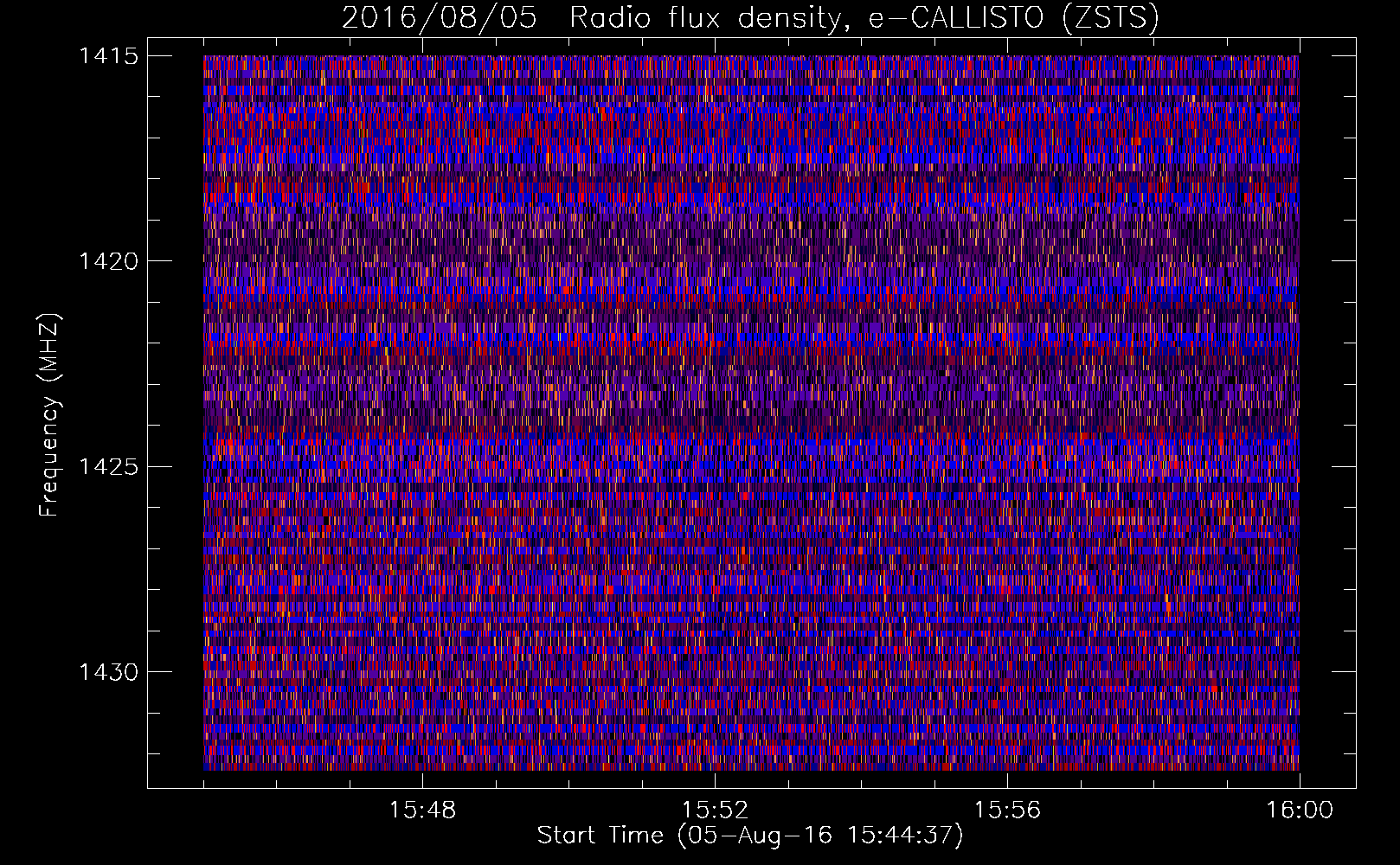Select the 1430 frequency axis label

point(108,672)
